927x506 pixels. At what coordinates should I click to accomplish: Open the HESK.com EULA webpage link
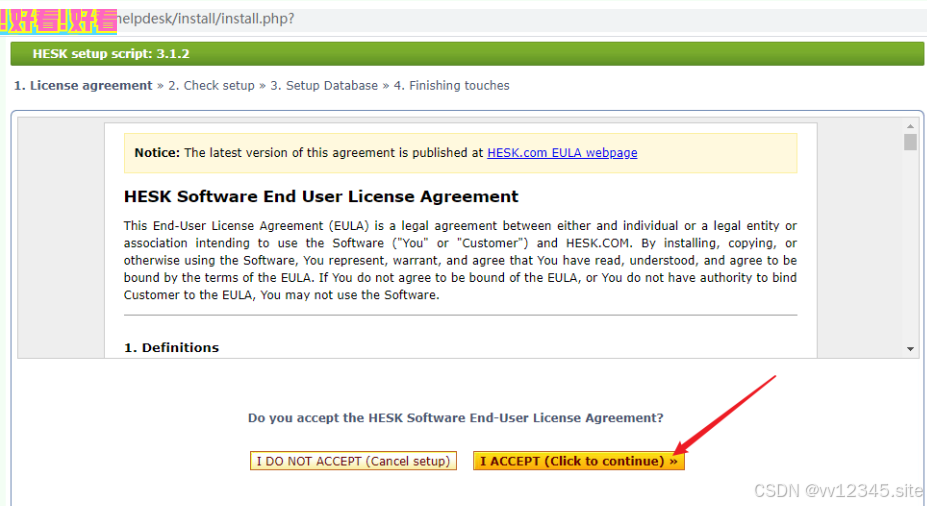click(x=562, y=153)
